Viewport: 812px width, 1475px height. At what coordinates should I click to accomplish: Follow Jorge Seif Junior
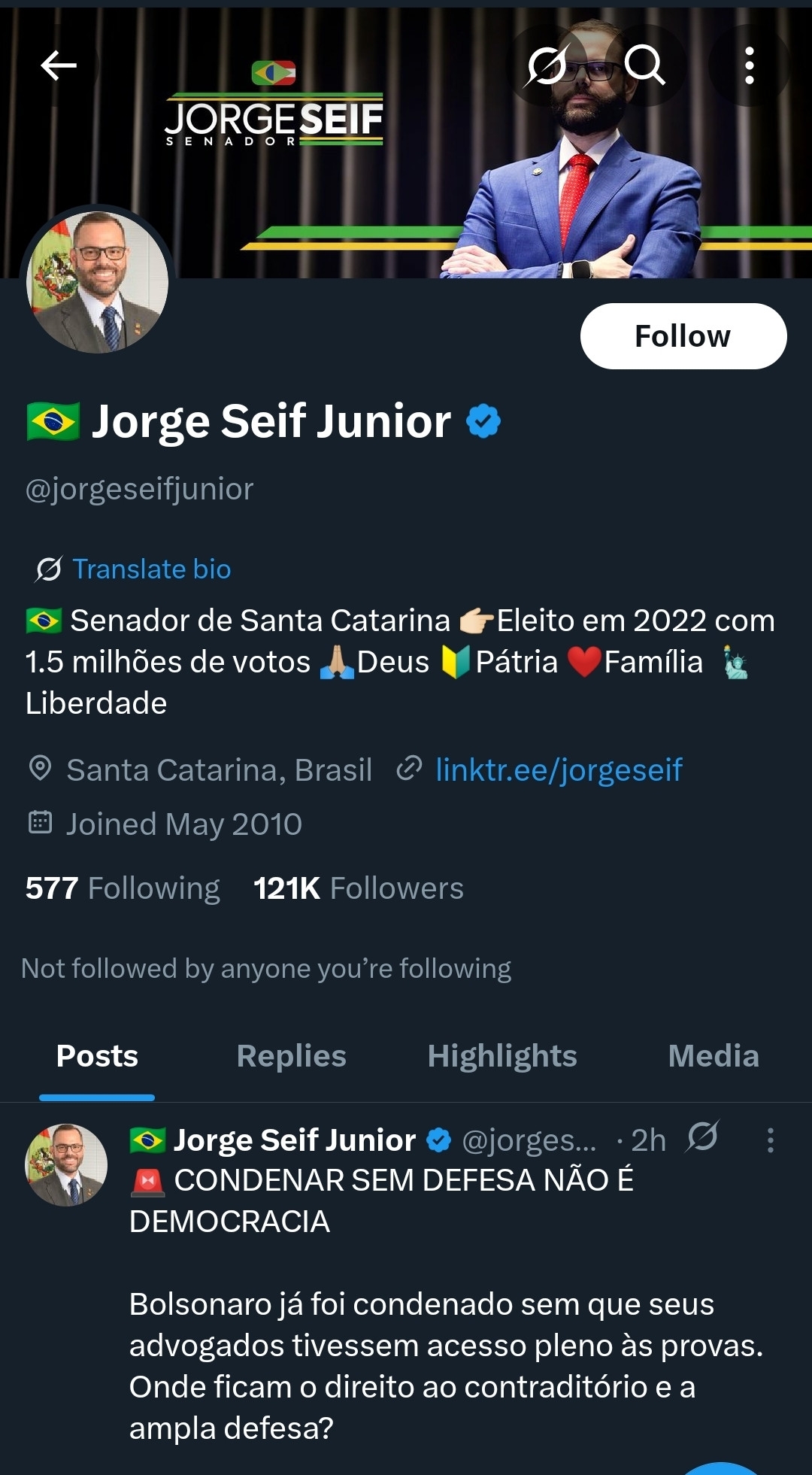click(683, 336)
